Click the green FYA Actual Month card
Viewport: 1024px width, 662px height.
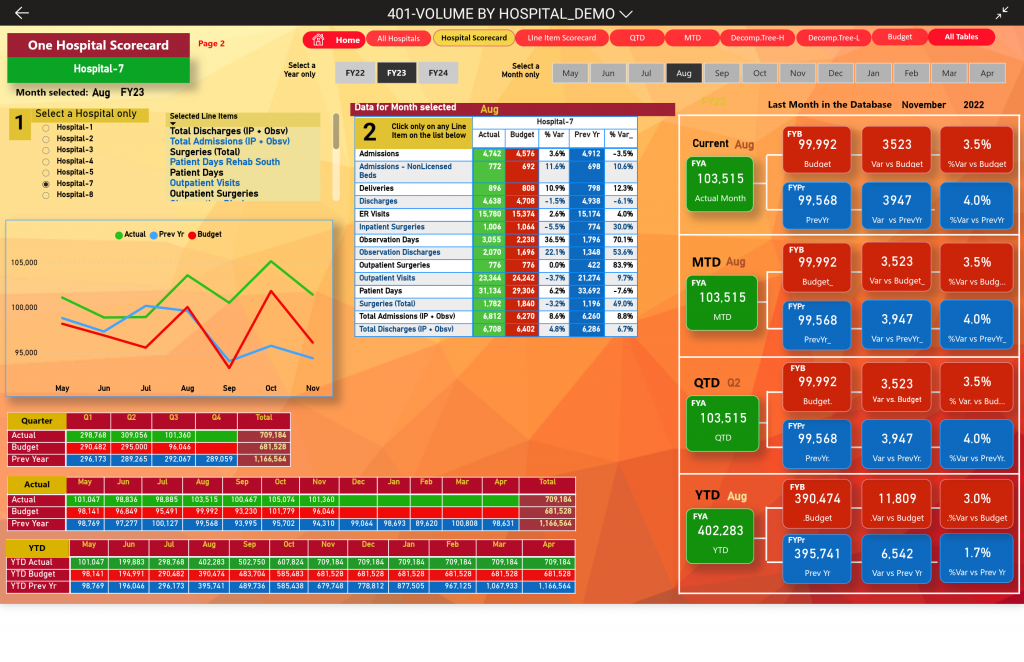pos(721,187)
